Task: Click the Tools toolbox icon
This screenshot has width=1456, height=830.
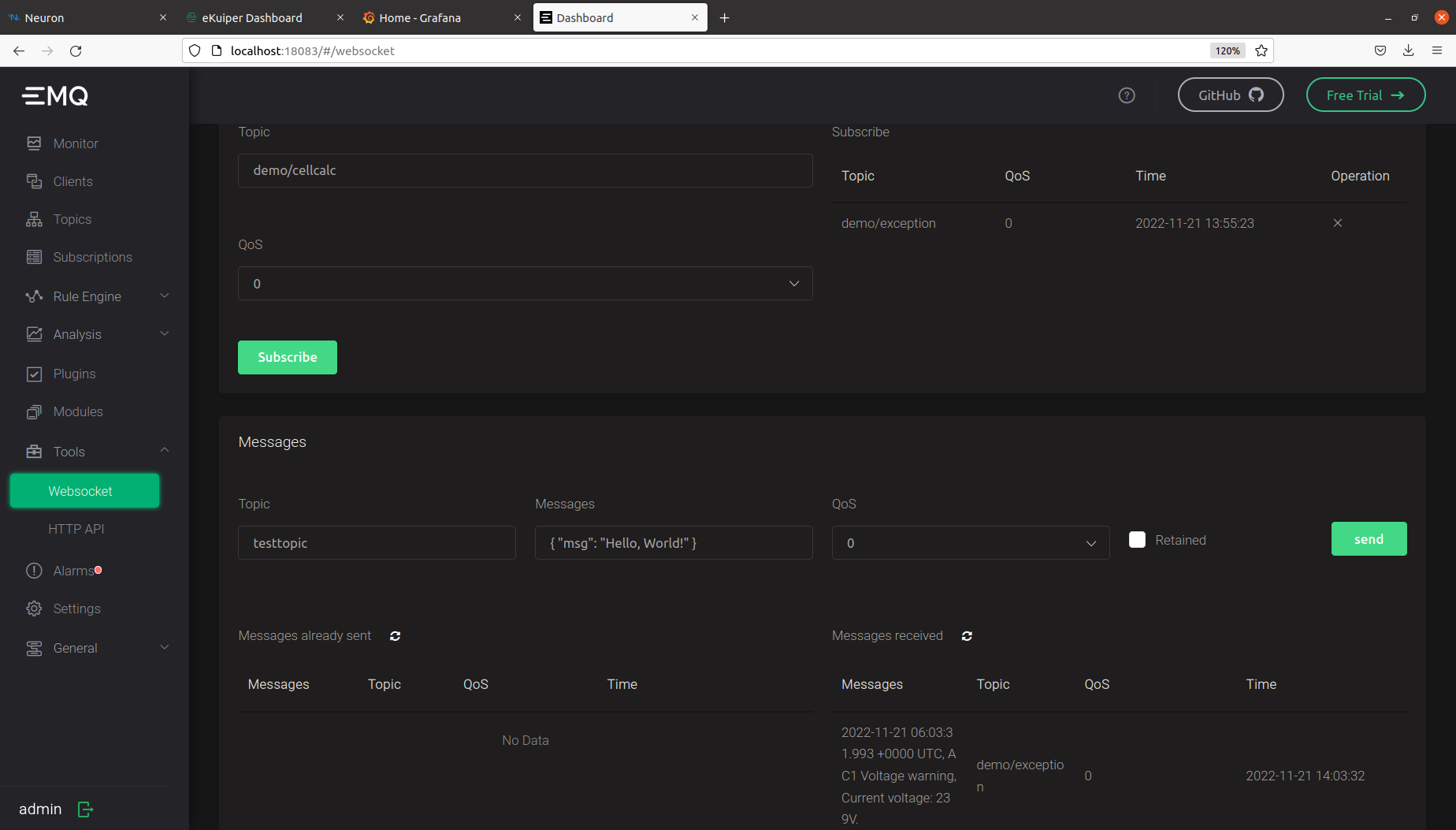Action: tap(34, 452)
